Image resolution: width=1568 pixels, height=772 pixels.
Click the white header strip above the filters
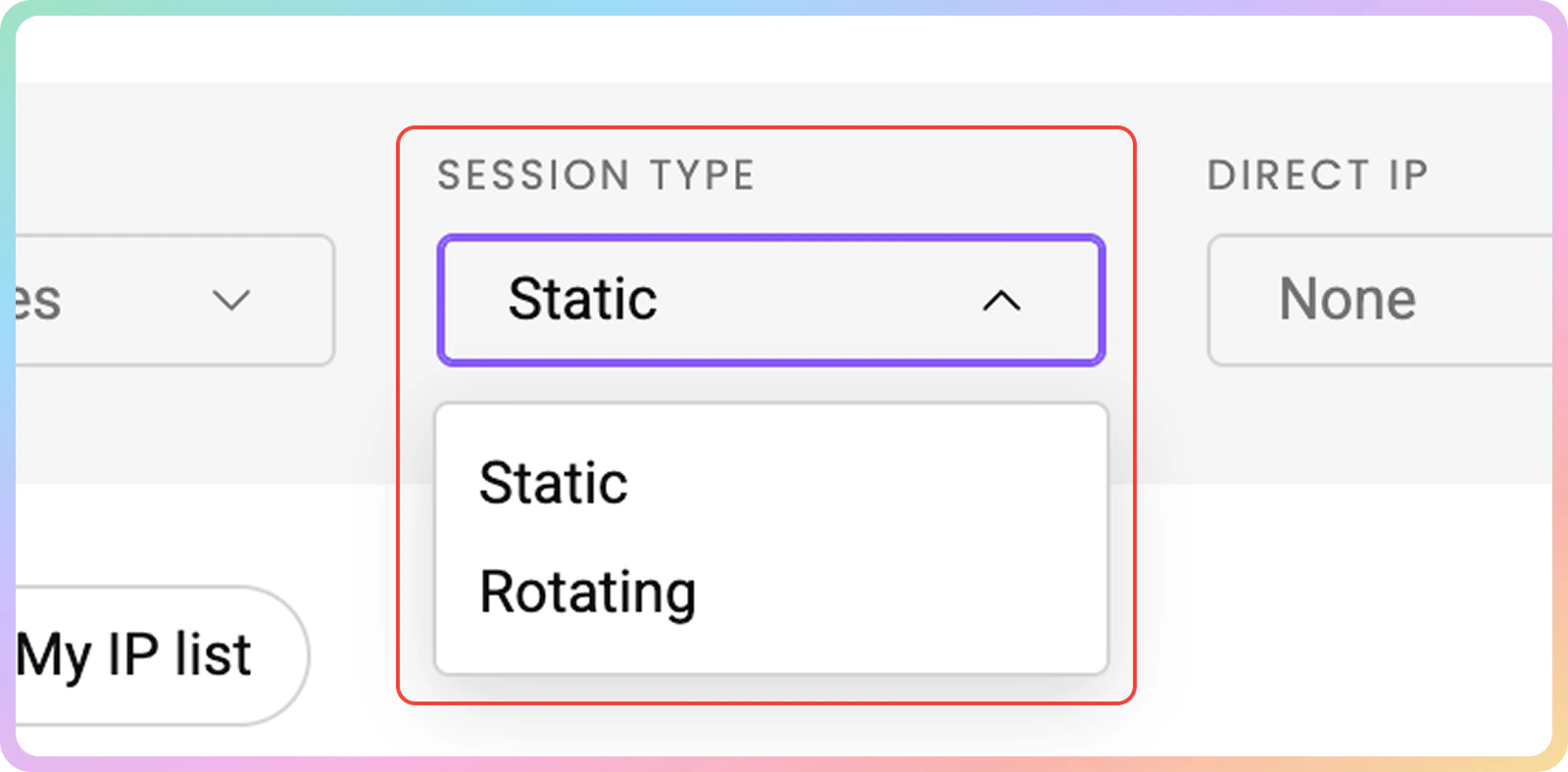click(784, 49)
